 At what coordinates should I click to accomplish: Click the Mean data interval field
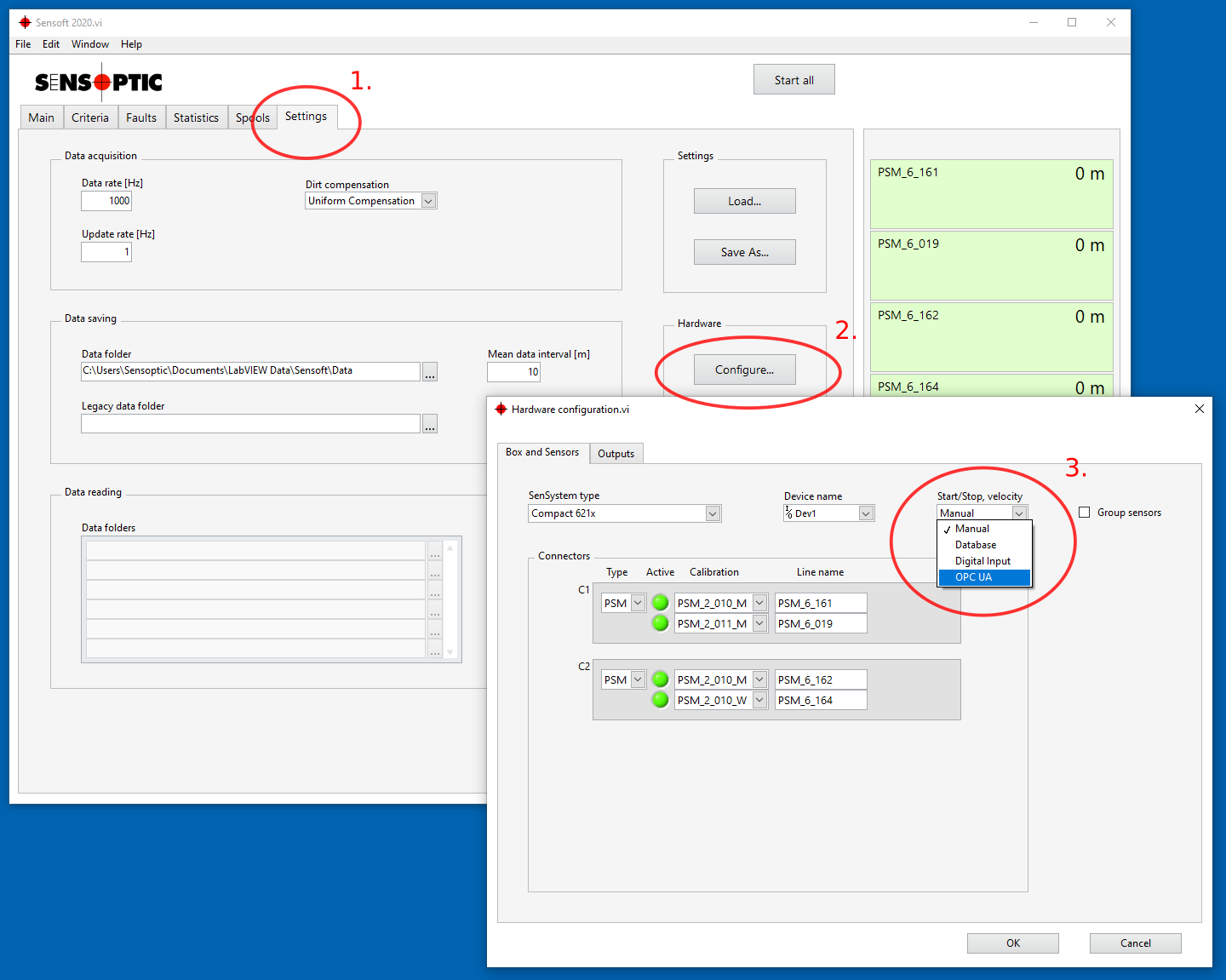coord(513,372)
